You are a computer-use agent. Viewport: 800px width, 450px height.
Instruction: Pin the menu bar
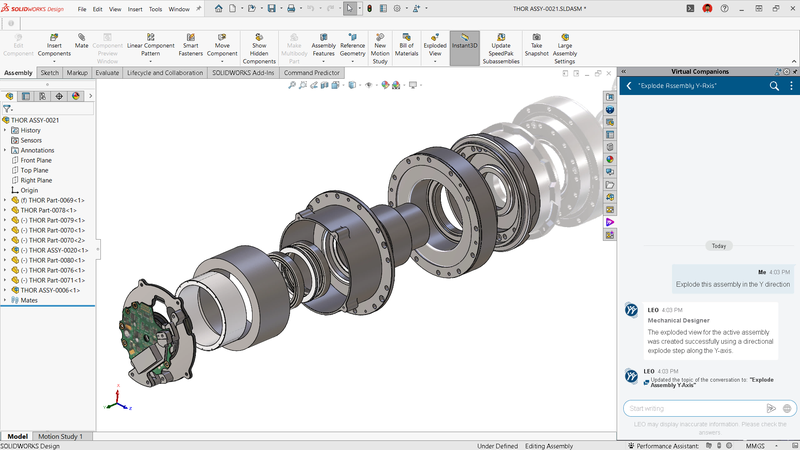198,9
